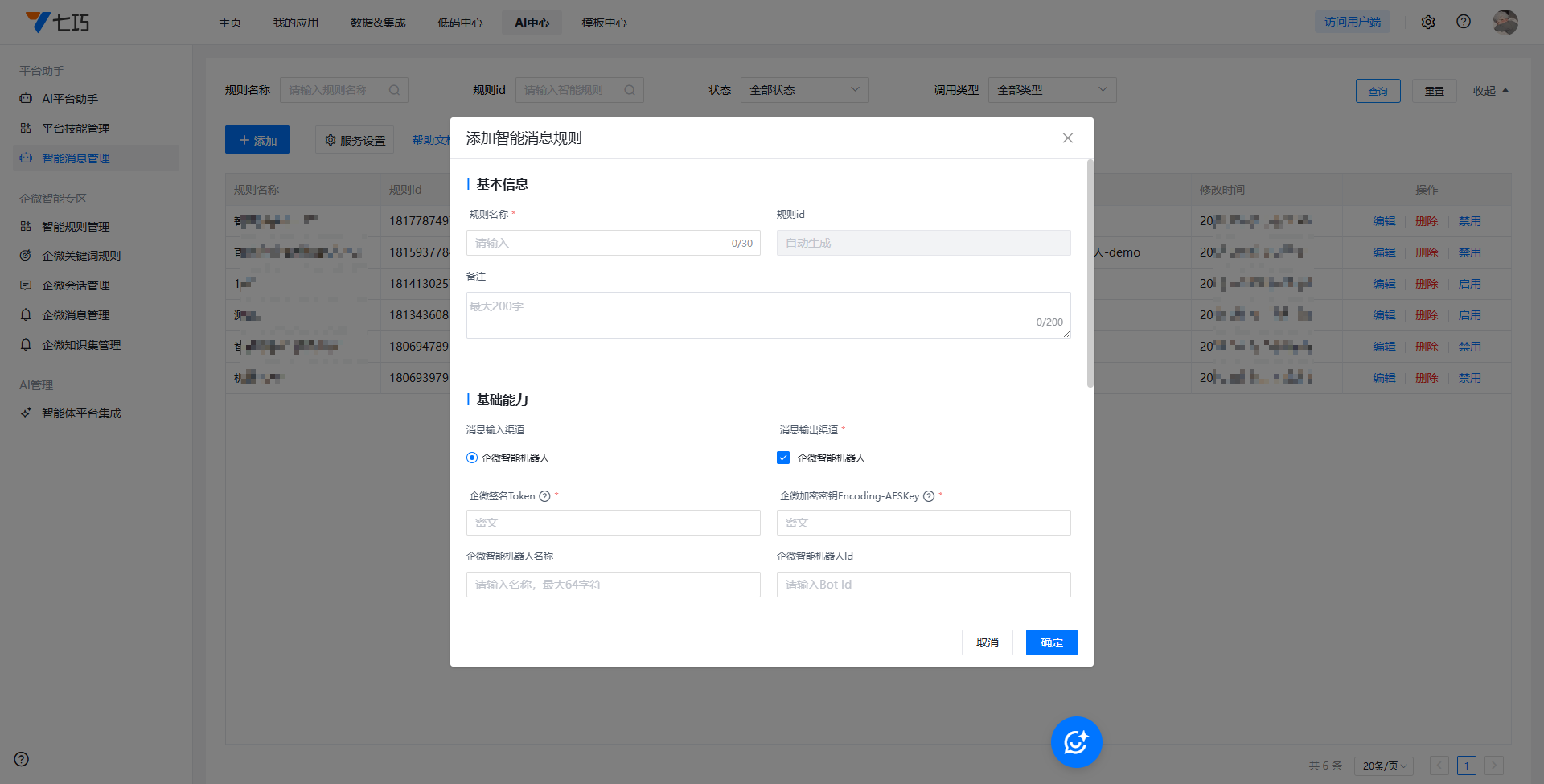Open the 状态 全部状态 dropdown
This screenshot has height=784, width=1544.
point(804,90)
